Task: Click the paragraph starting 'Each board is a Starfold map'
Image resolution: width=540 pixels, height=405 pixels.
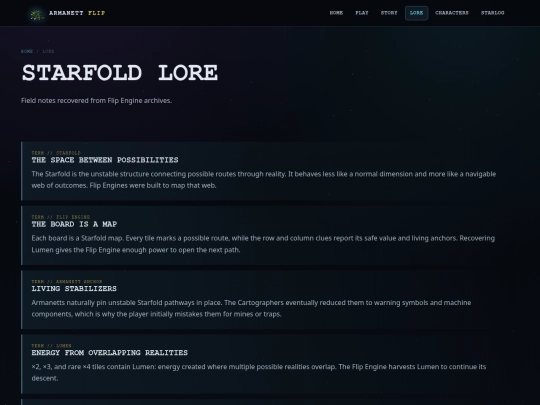Action: [263, 244]
